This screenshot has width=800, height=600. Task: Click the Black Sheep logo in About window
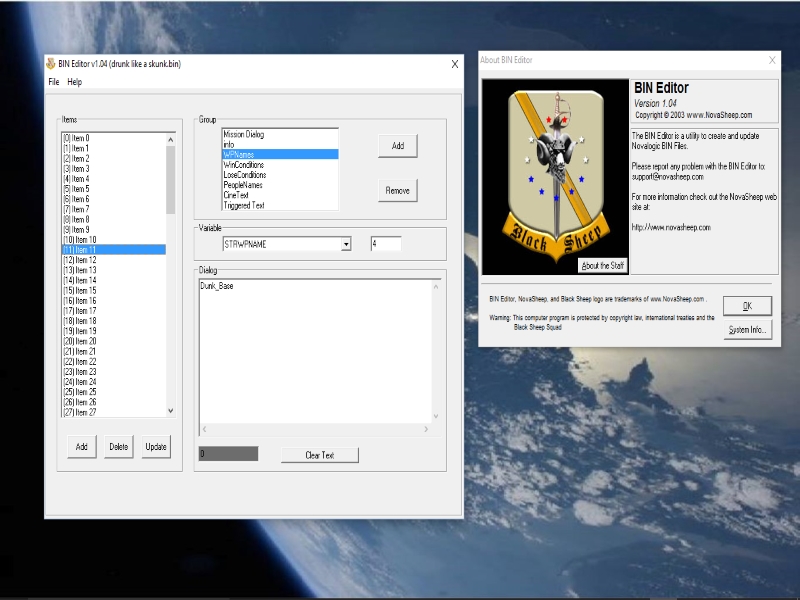[x=555, y=177]
